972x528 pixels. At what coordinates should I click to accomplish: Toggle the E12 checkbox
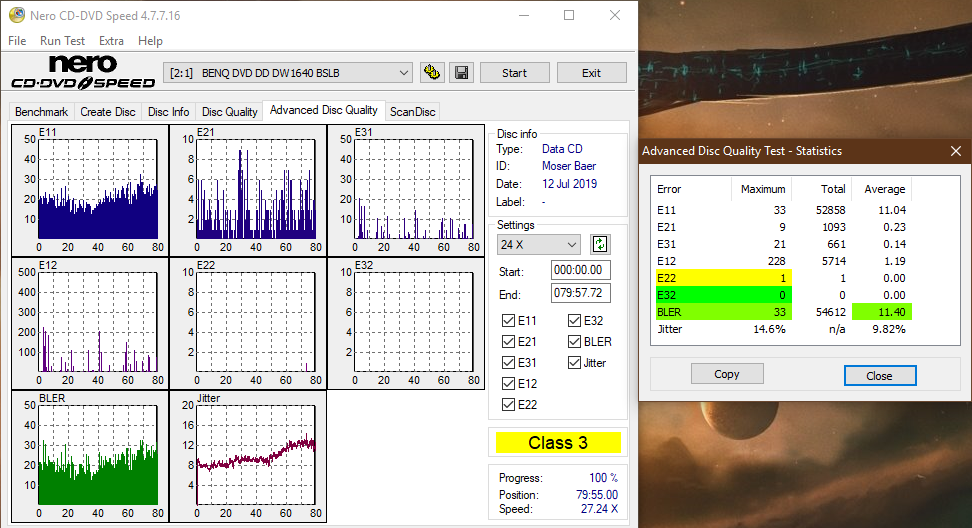[508, 384]
